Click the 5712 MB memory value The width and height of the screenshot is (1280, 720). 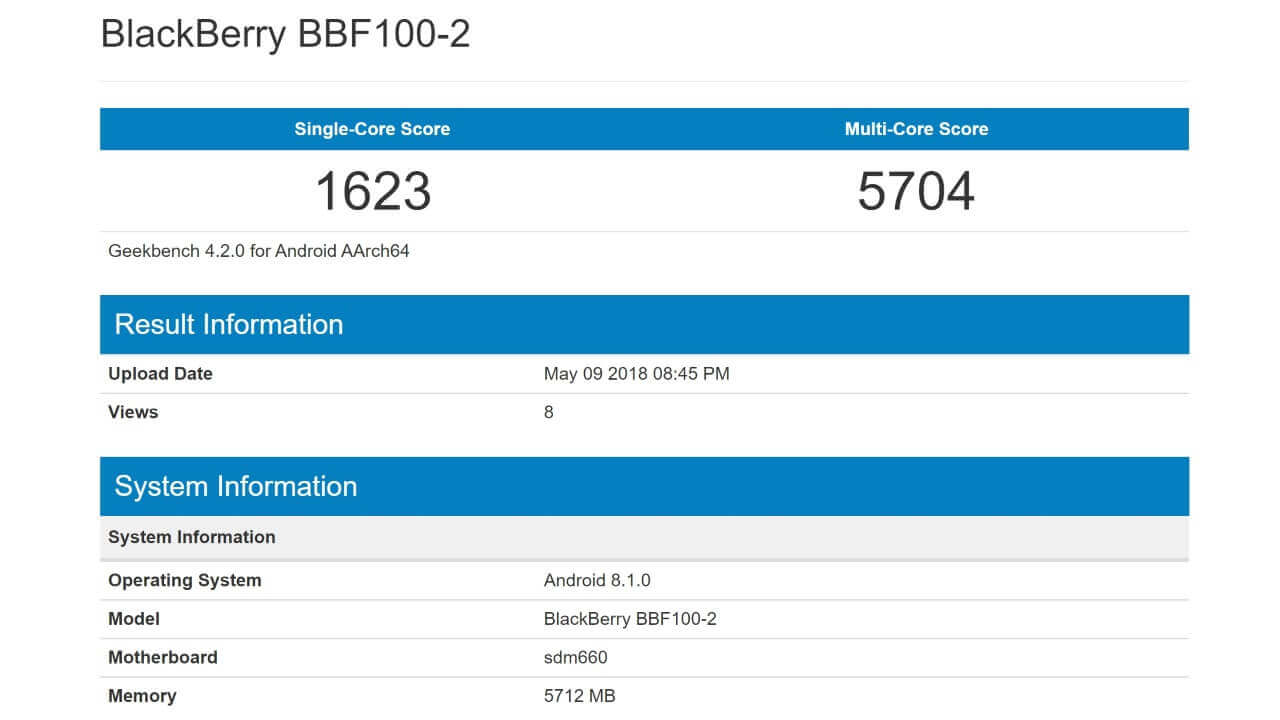(579, 696)
